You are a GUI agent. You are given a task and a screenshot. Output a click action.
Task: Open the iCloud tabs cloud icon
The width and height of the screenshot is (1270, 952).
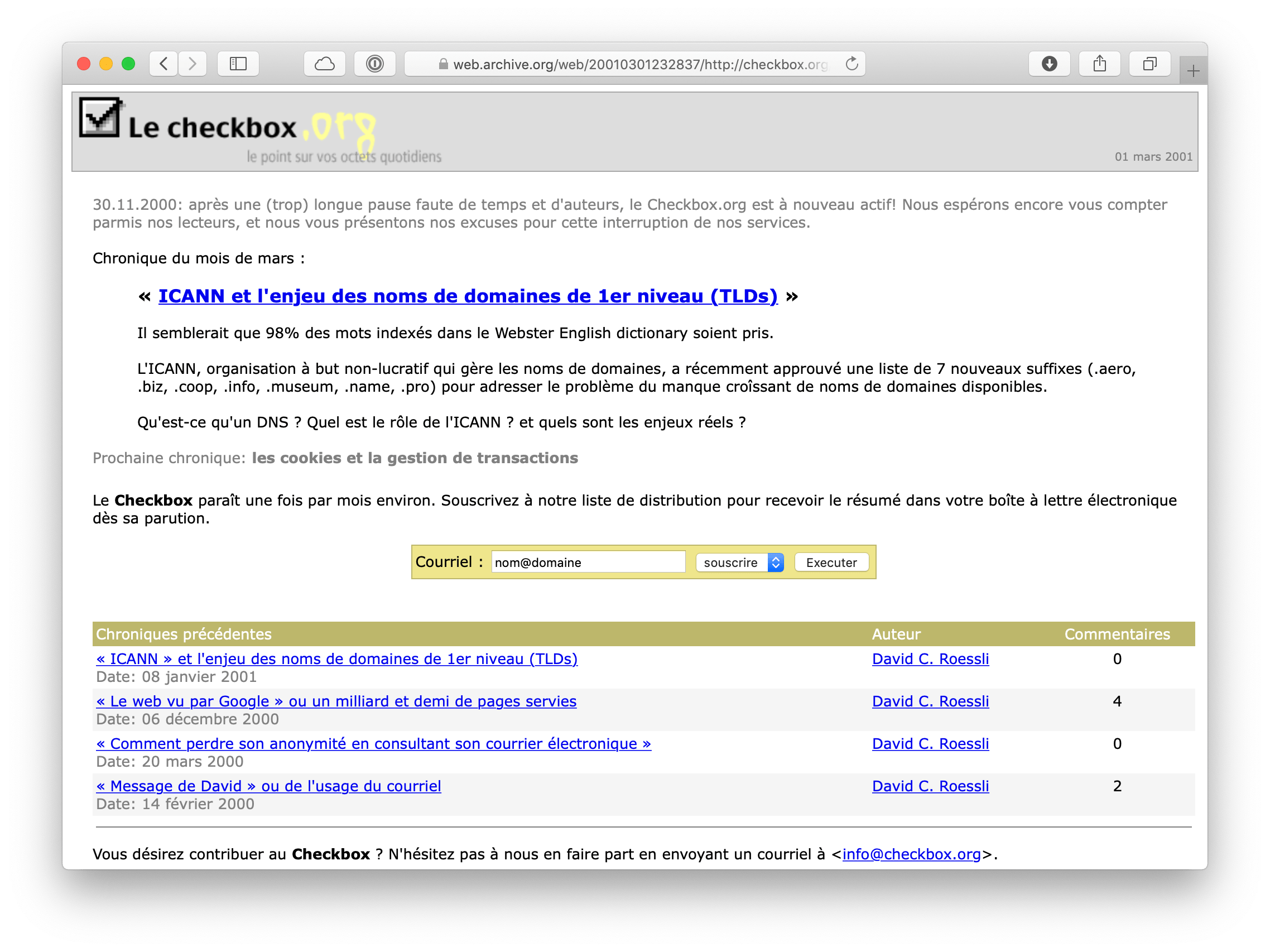coord(324,64)
